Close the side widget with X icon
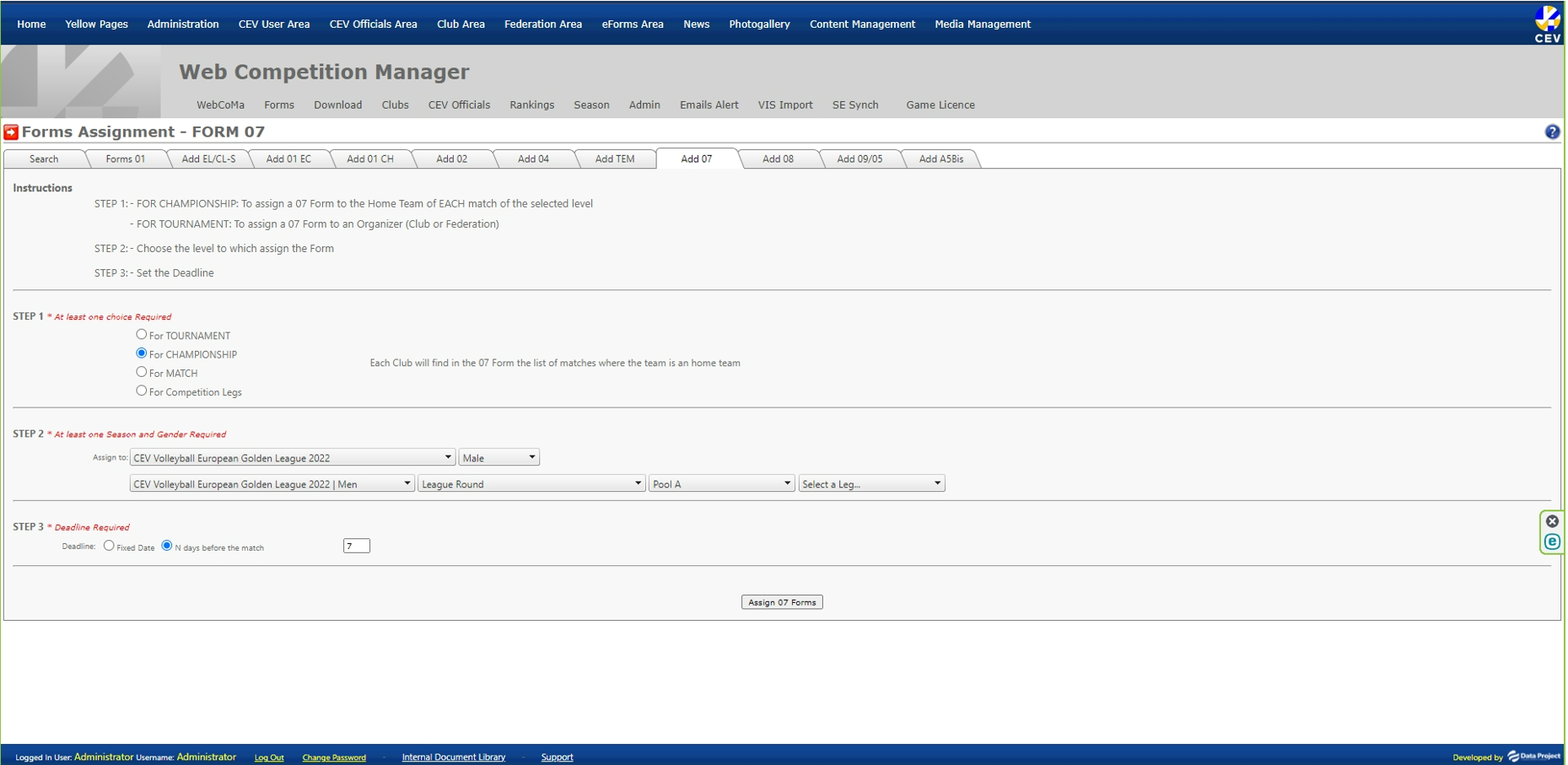This screenshot has height=765, width=1568. pos(1551,521)
